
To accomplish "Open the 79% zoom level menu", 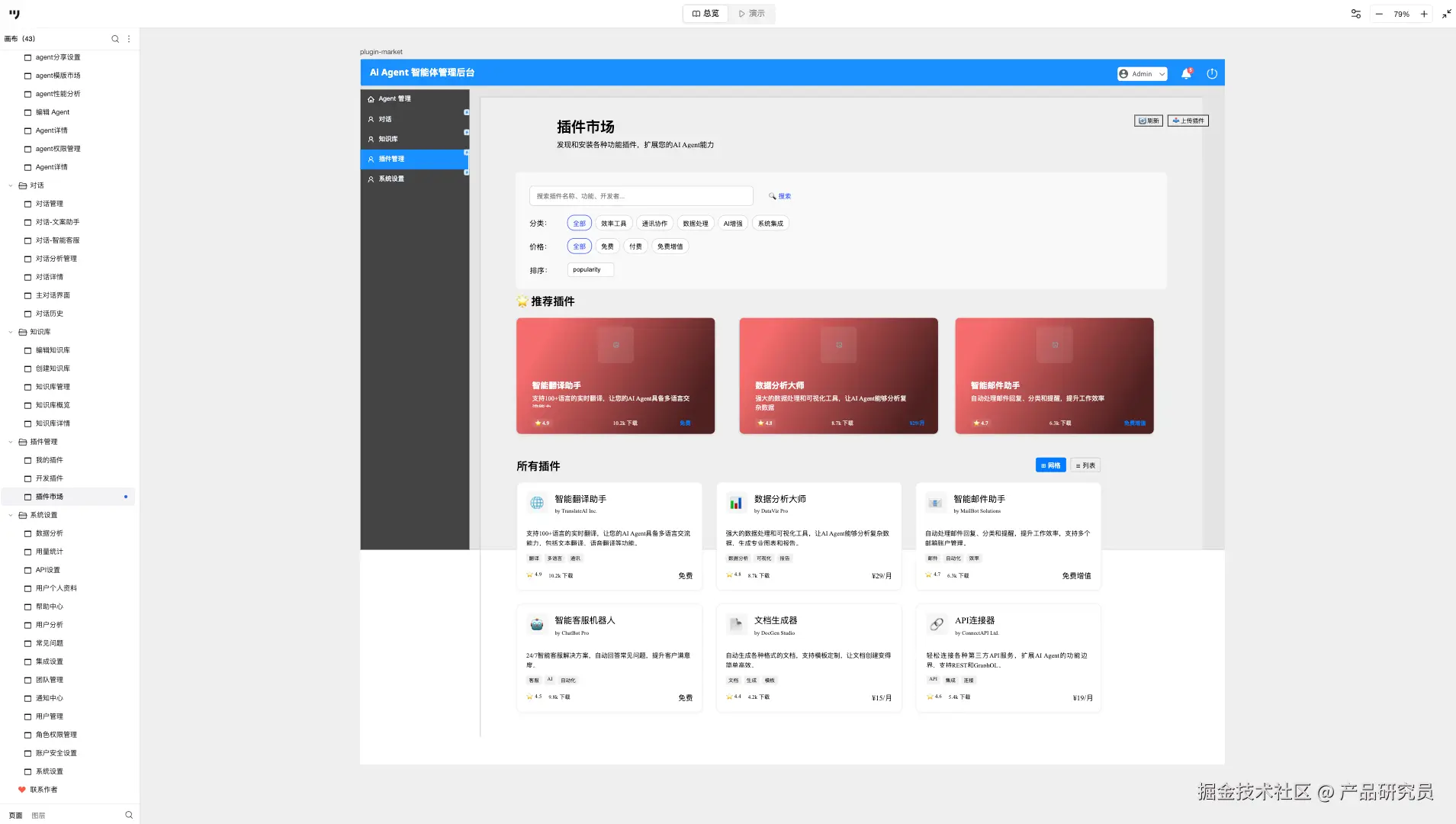I will pos(1402,14).
